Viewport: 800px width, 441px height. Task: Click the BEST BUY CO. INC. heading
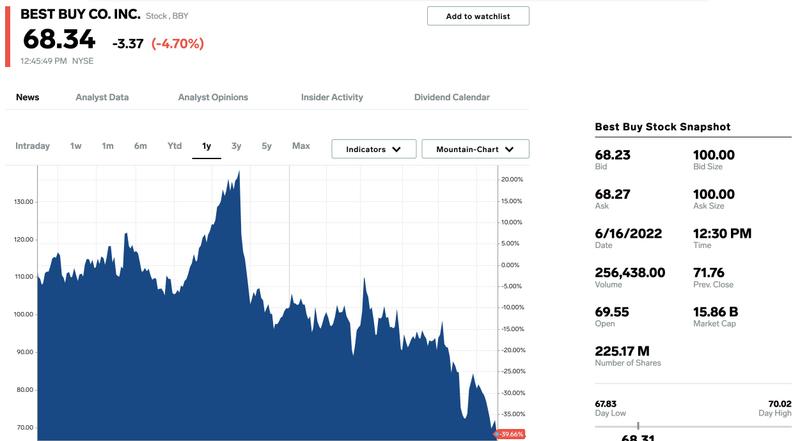(x=80, y=14)
